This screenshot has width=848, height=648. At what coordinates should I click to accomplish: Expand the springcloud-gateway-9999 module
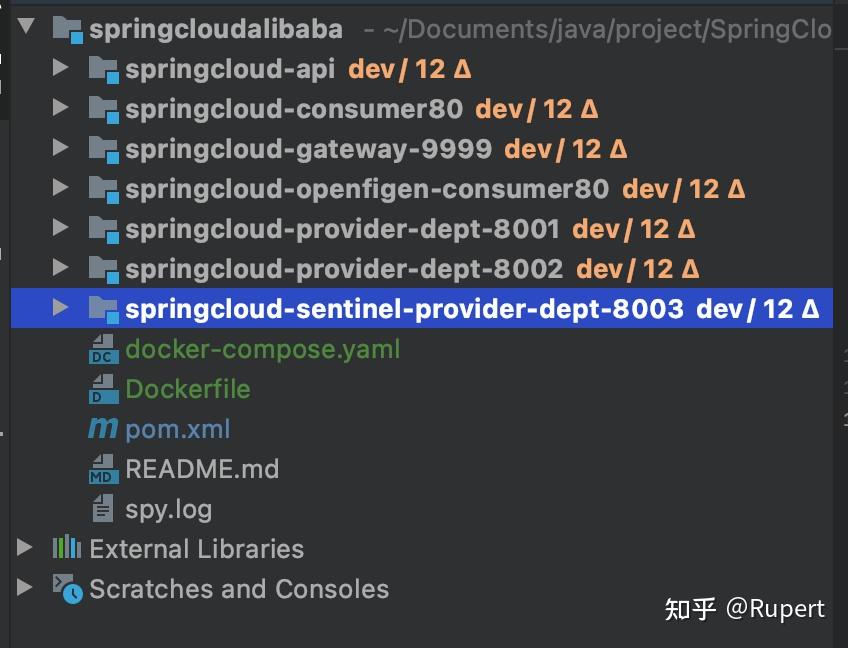(x=59, y=149)
